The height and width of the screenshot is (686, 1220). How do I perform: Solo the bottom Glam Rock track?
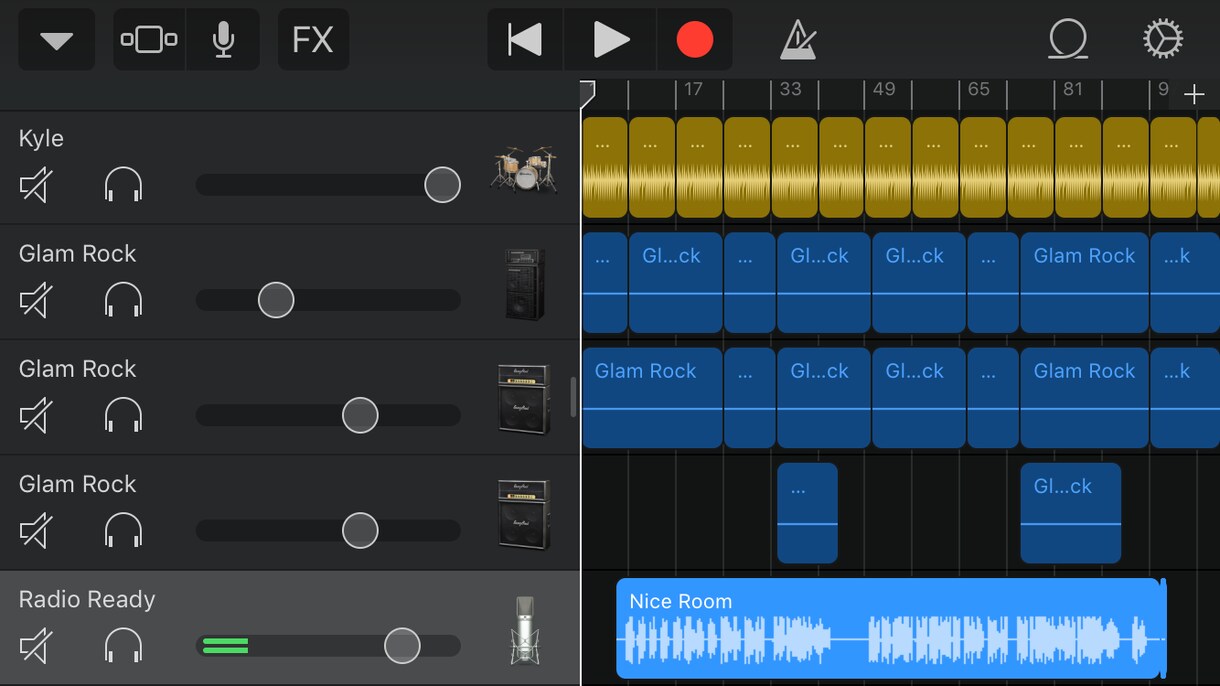[123, 530]
